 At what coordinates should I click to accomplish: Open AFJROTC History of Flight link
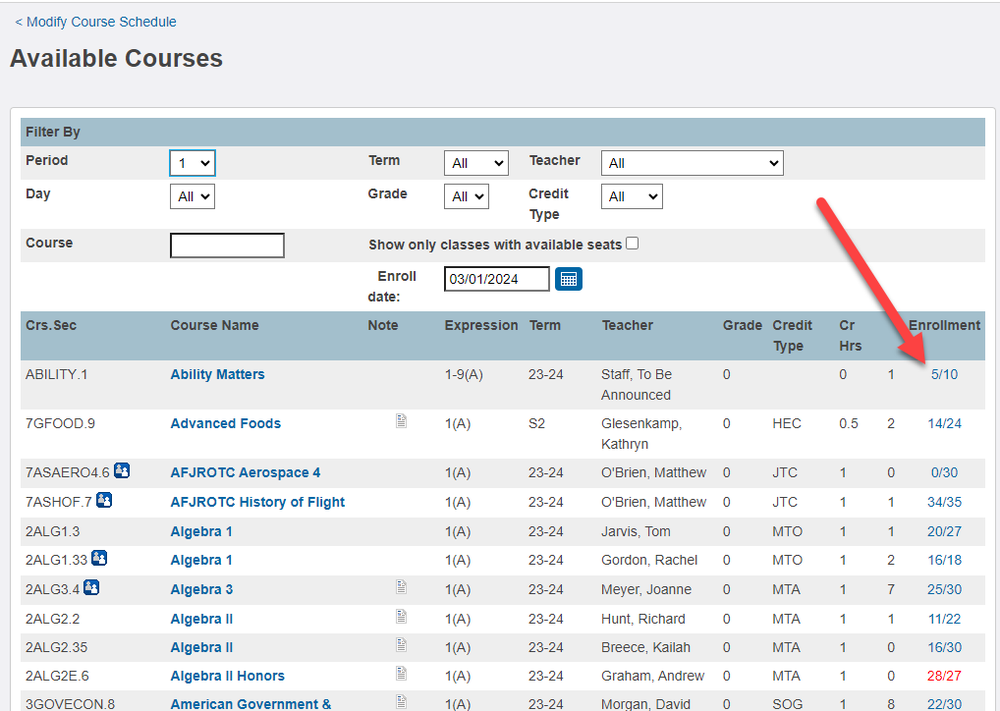point(258,502)
